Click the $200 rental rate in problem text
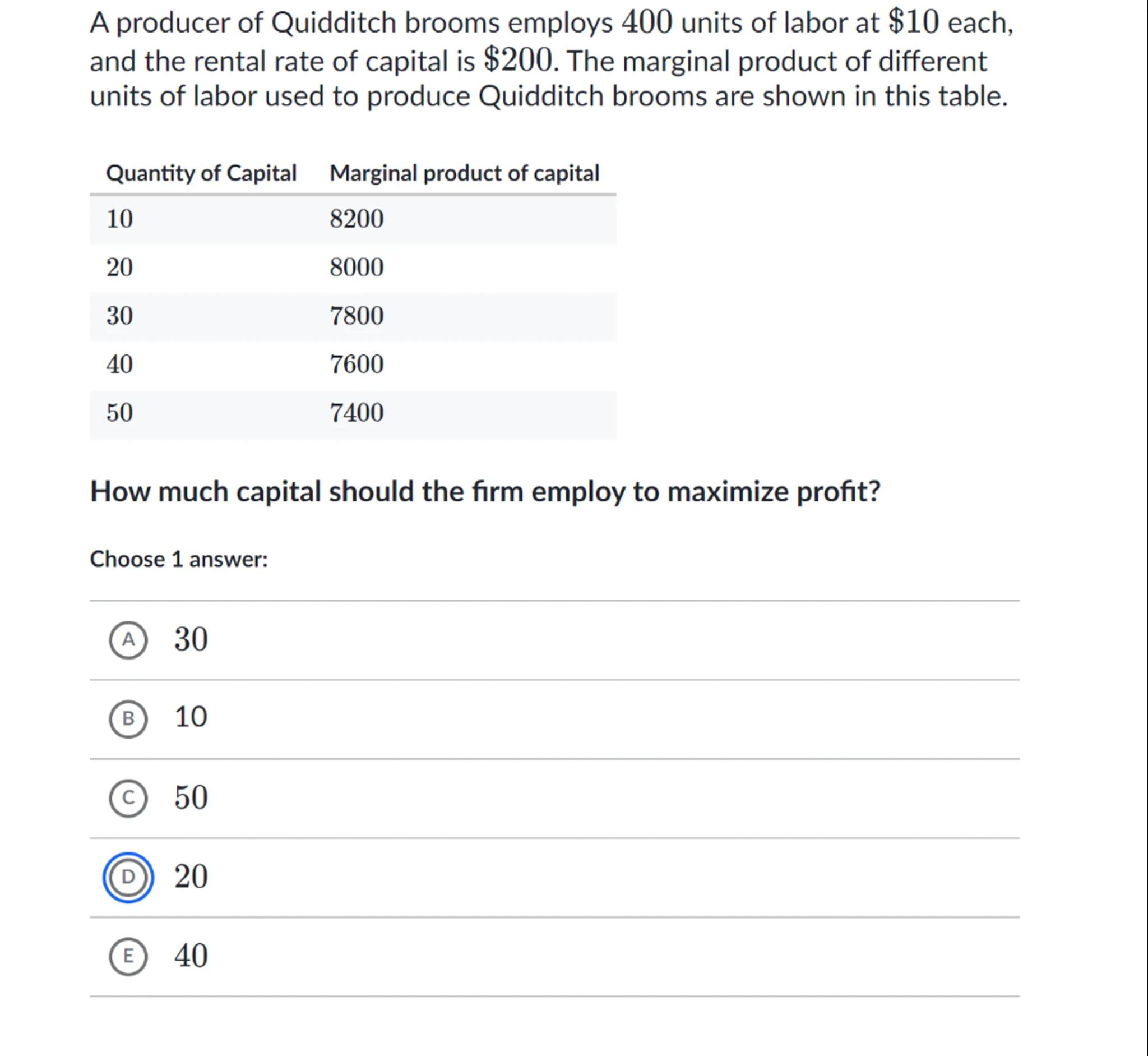This screenshot has width=1148, height=1056. tap(518, 60)
